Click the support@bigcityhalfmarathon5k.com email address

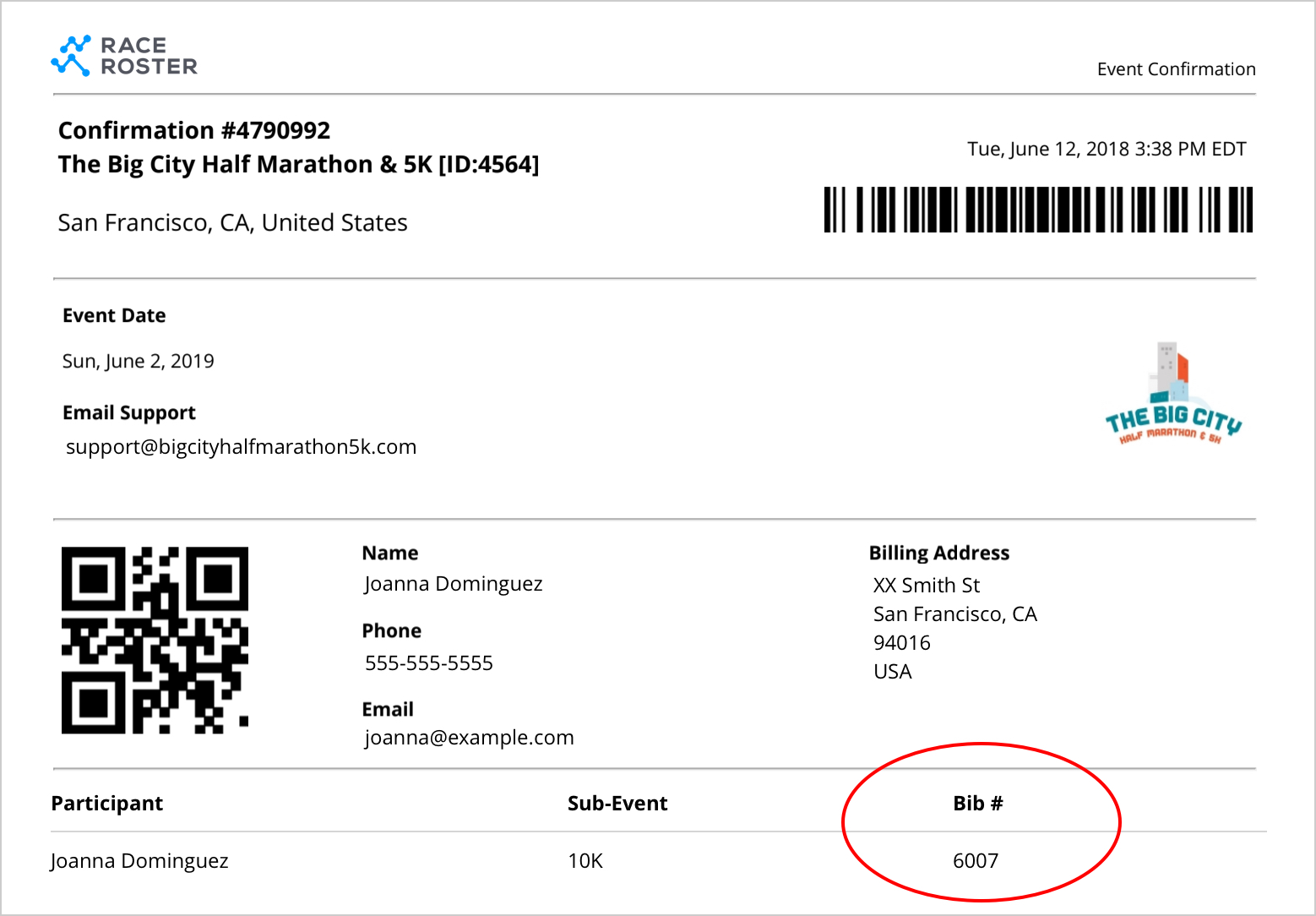point(242,447)
